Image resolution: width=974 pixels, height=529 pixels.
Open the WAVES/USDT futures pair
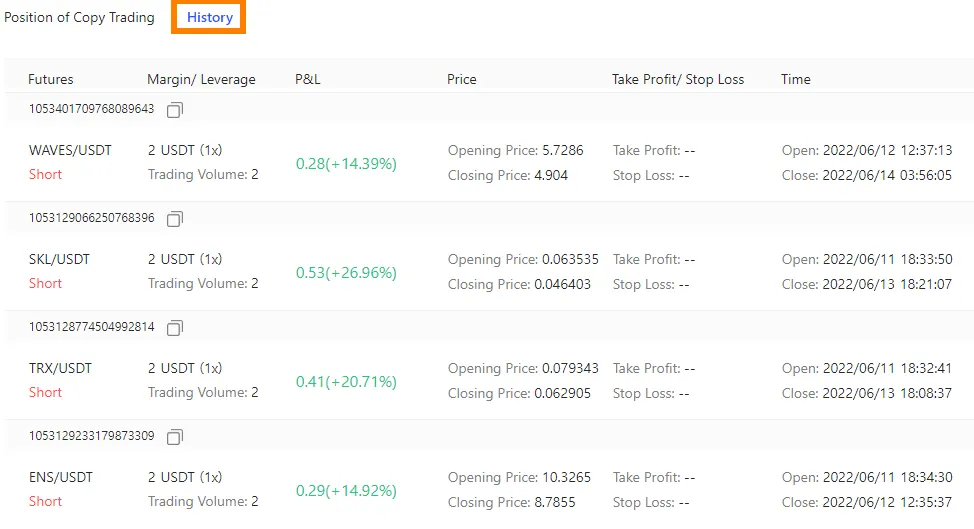(70, 150)
